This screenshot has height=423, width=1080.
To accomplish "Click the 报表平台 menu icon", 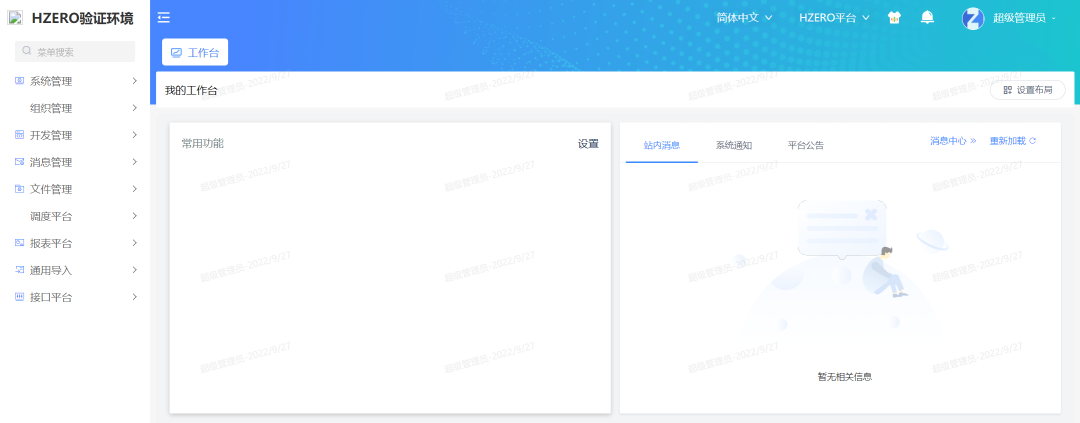I will 19,243.
